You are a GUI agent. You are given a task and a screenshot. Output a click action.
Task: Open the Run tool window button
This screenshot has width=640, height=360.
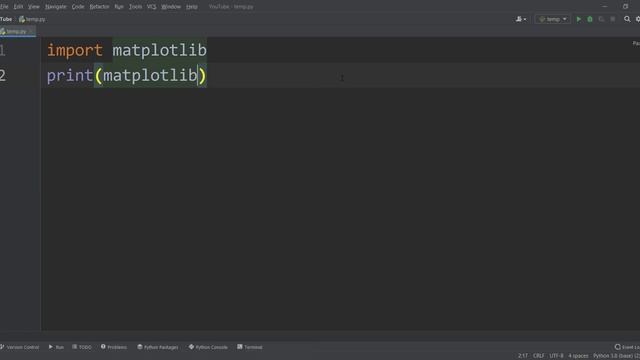coord(56,347)
